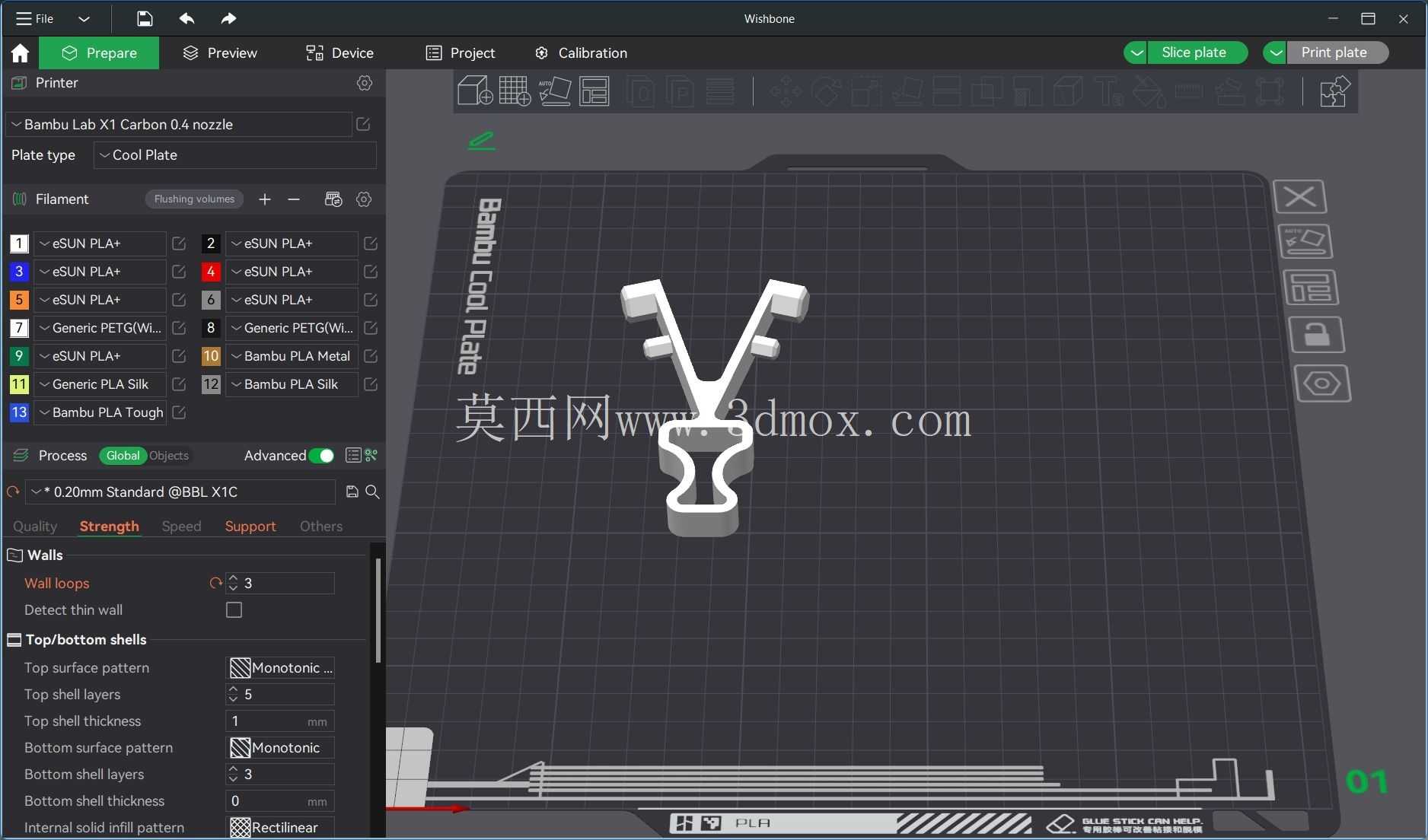Click the Add model cube icon
Image resolution: width=1428 pixels, height=840 pixels.
[x=475, y=91]
